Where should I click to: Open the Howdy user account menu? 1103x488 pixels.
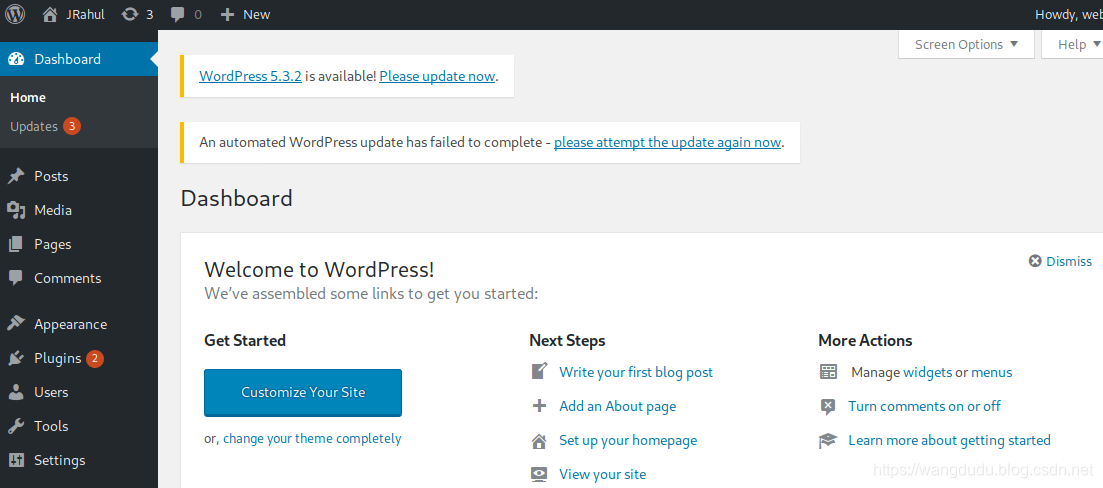coord(1069,14)
